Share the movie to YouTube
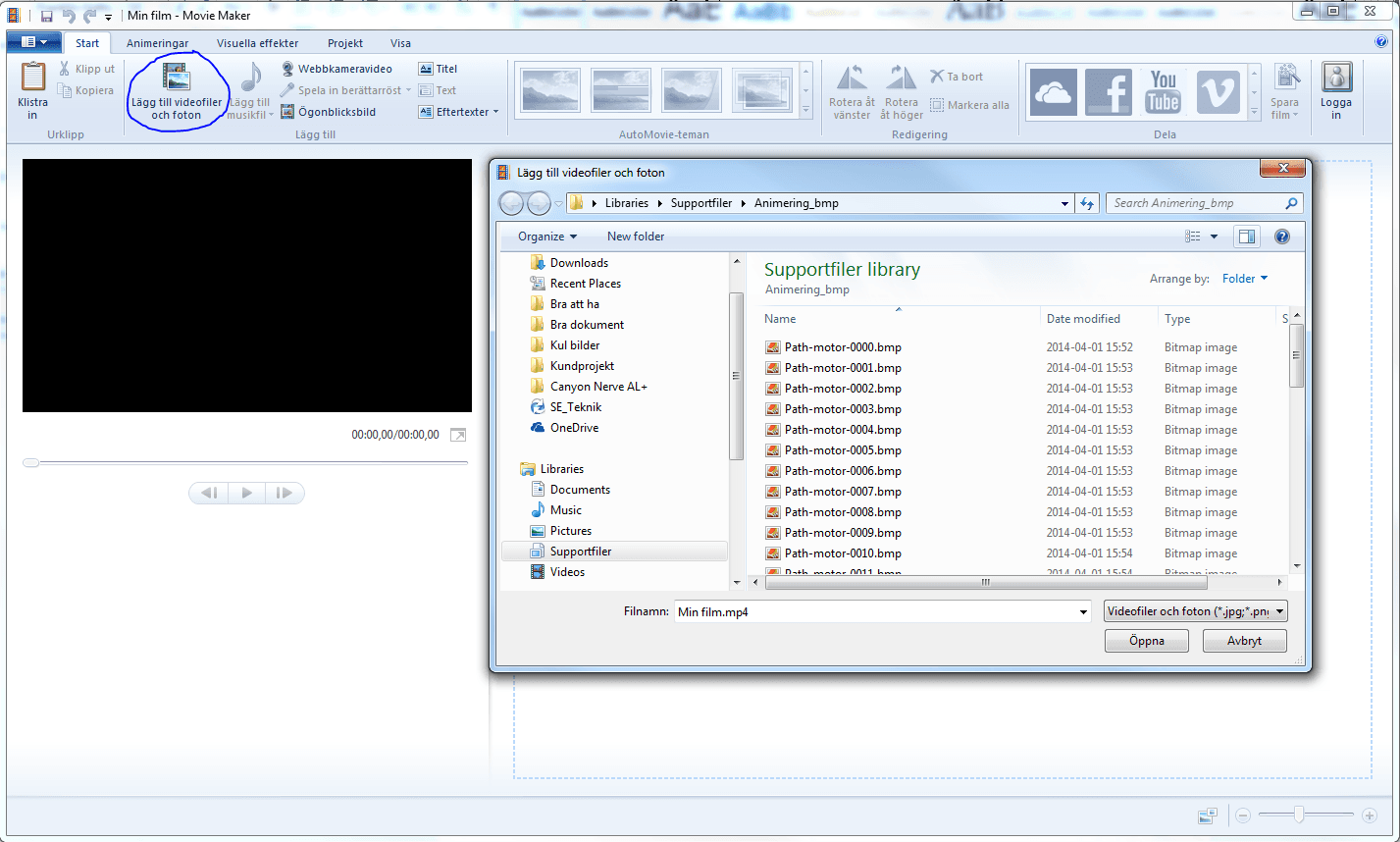The height and width of the screenshot is (842, 1400). (x=1163, y=91)
